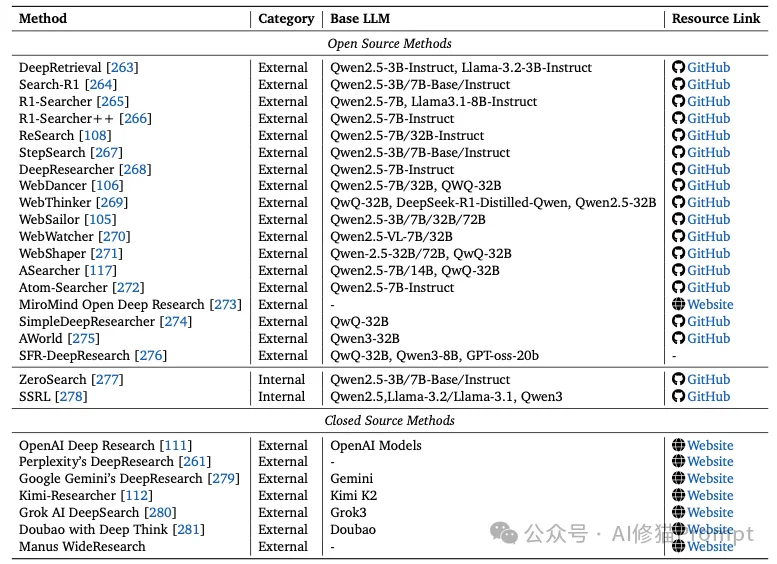The width and height of the screenshot is (777, 564).
Task: Click the GitHub icon in the SSRL row
Action: (678, 397)
